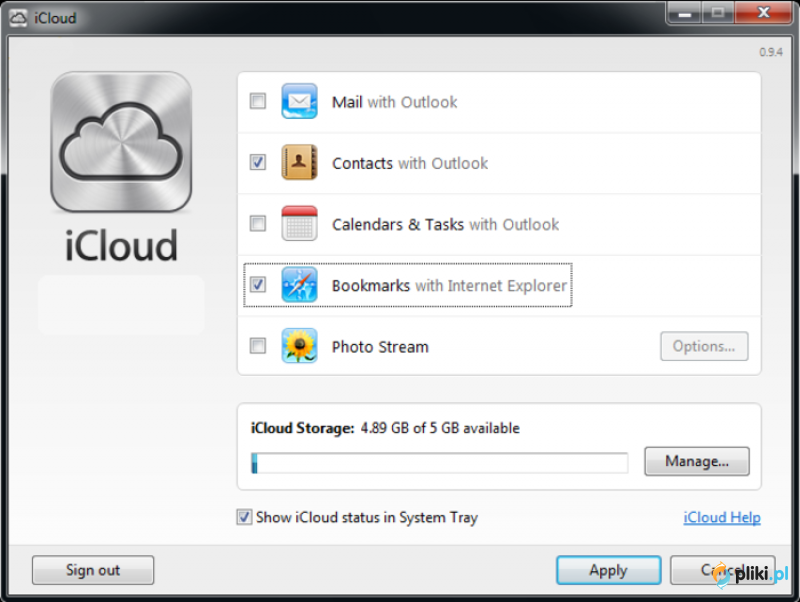Click the large iCloud logo
This screenshot has width=800, height=602.
tap(121, 142)
